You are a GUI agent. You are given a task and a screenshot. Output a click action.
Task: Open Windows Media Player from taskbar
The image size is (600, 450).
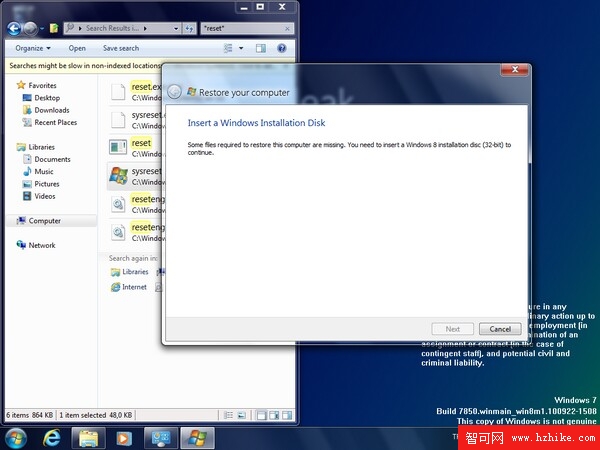pyautogui.click(x=124, y=439)
